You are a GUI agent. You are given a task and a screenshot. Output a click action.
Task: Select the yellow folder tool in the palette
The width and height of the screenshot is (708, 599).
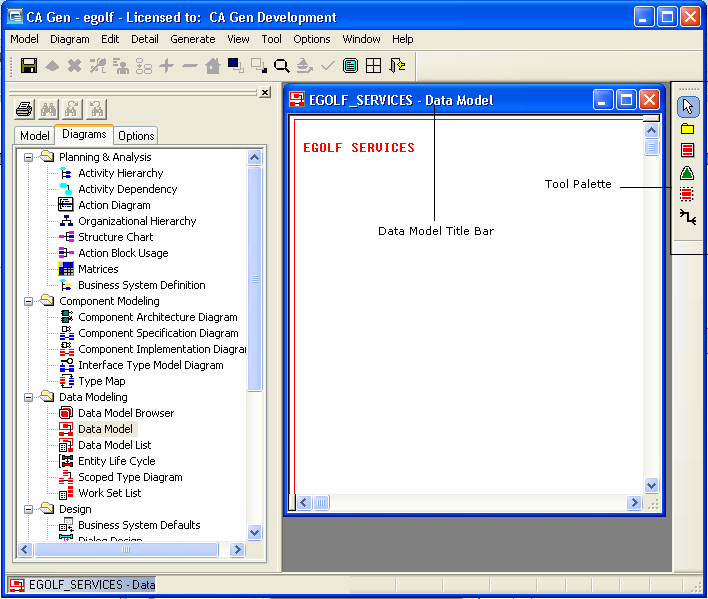pos(688,129)
